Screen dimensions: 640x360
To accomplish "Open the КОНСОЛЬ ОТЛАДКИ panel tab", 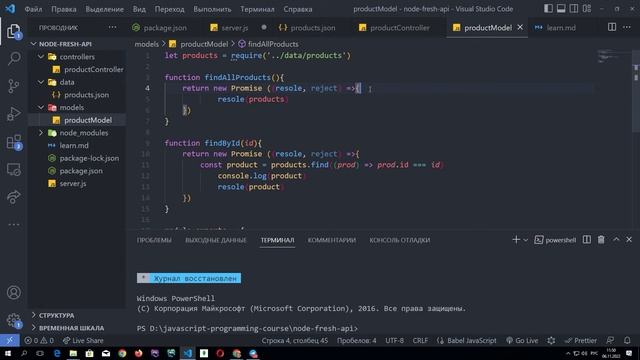I will point(400,240).
